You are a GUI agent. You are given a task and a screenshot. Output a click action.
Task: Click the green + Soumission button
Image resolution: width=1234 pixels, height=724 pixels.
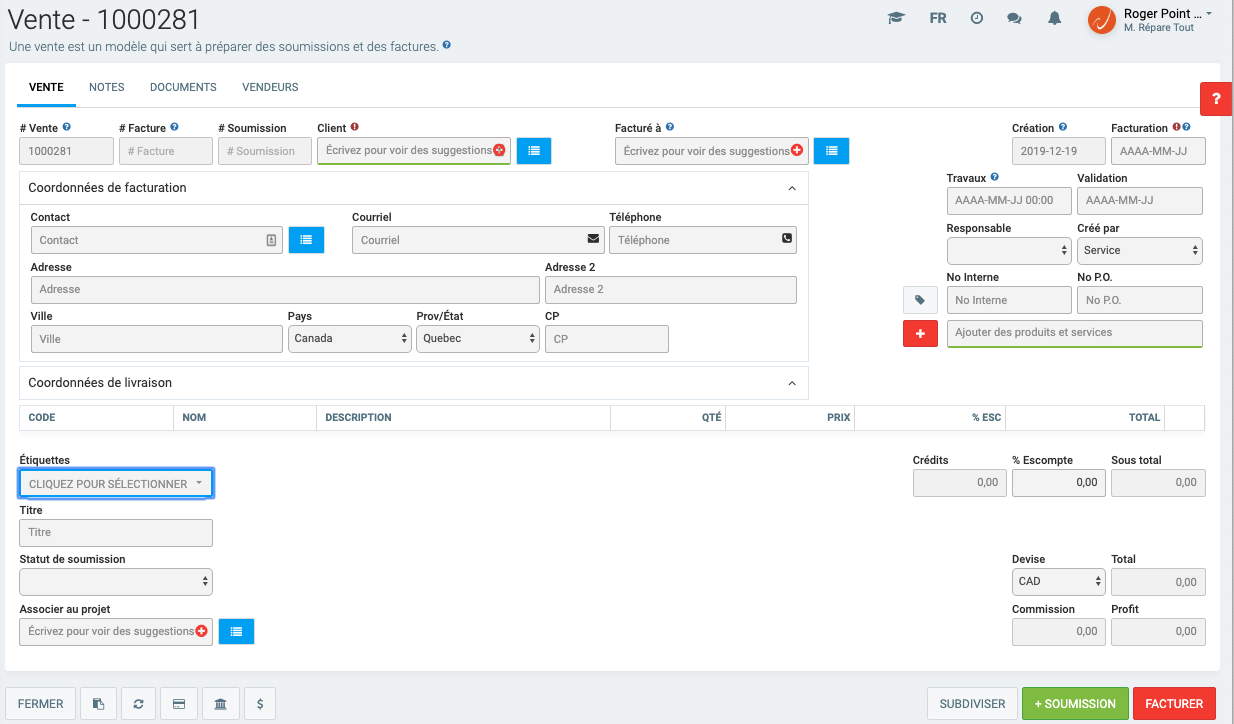[1074, 704]
